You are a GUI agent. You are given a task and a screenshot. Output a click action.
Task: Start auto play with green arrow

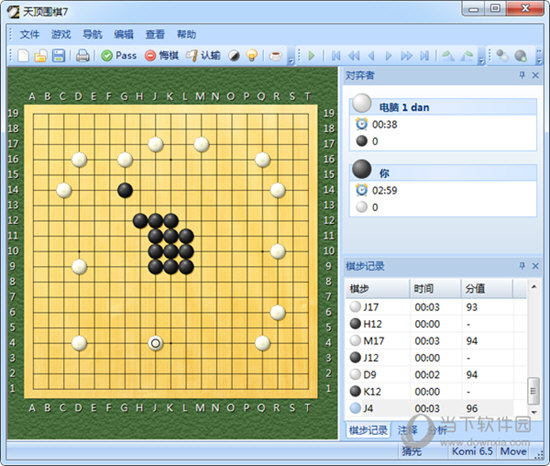(311, 55)
